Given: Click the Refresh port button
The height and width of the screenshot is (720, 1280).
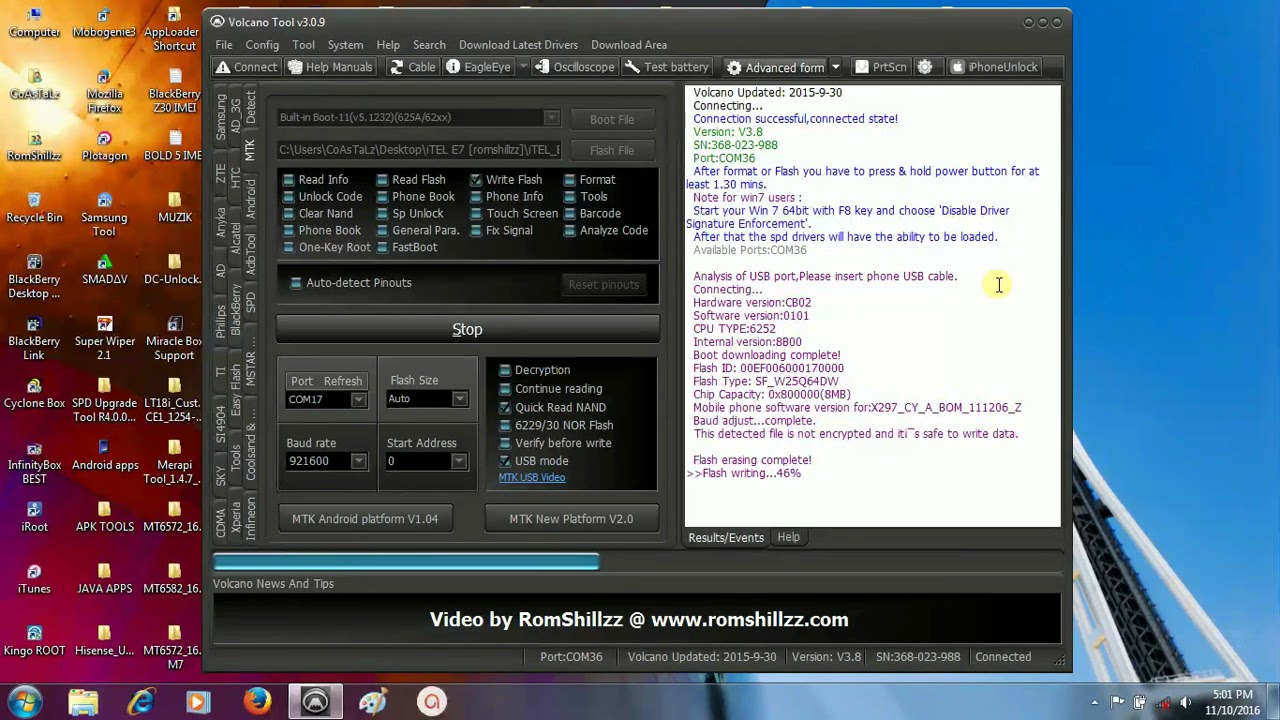Looking at the screenshot, I should pos(342,381).
